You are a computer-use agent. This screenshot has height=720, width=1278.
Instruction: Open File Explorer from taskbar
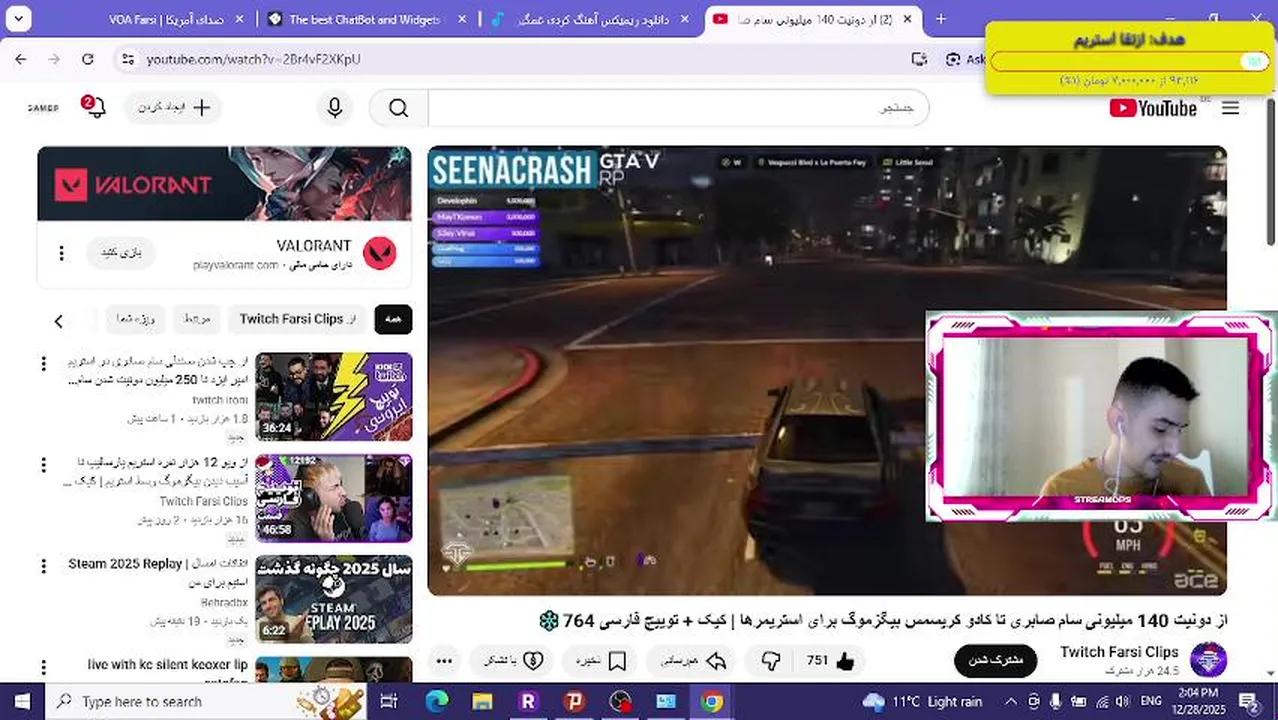pos(482,701)
